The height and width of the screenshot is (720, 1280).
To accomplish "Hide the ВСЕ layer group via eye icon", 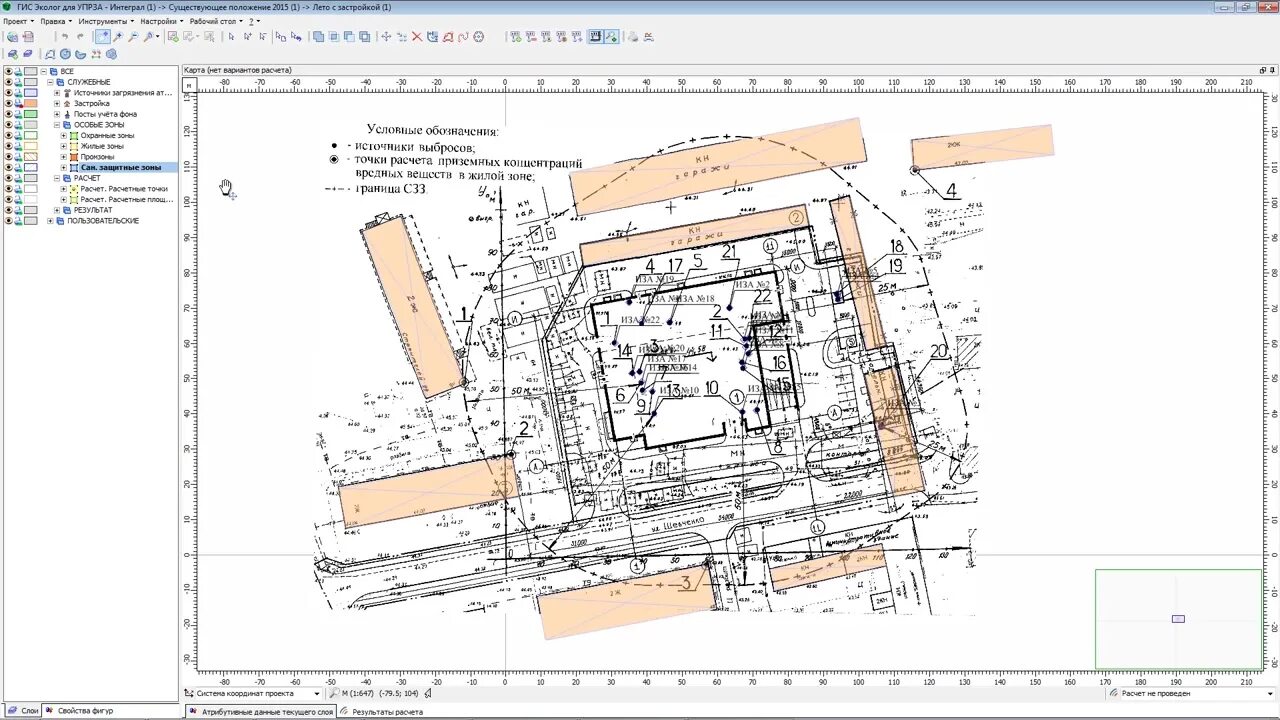I will click(x=8, y=71).
